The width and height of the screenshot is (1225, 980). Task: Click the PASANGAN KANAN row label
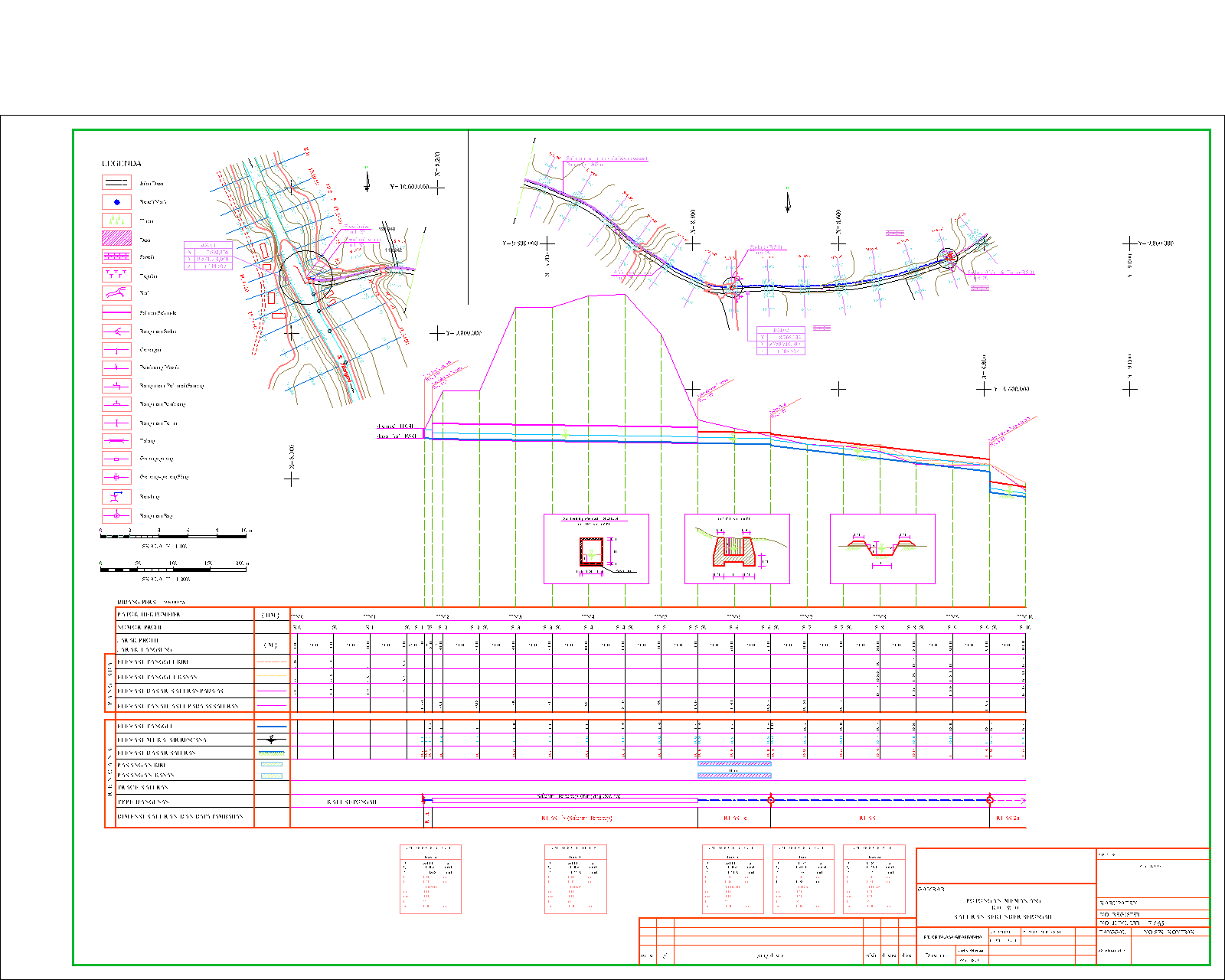pos(145,775)
